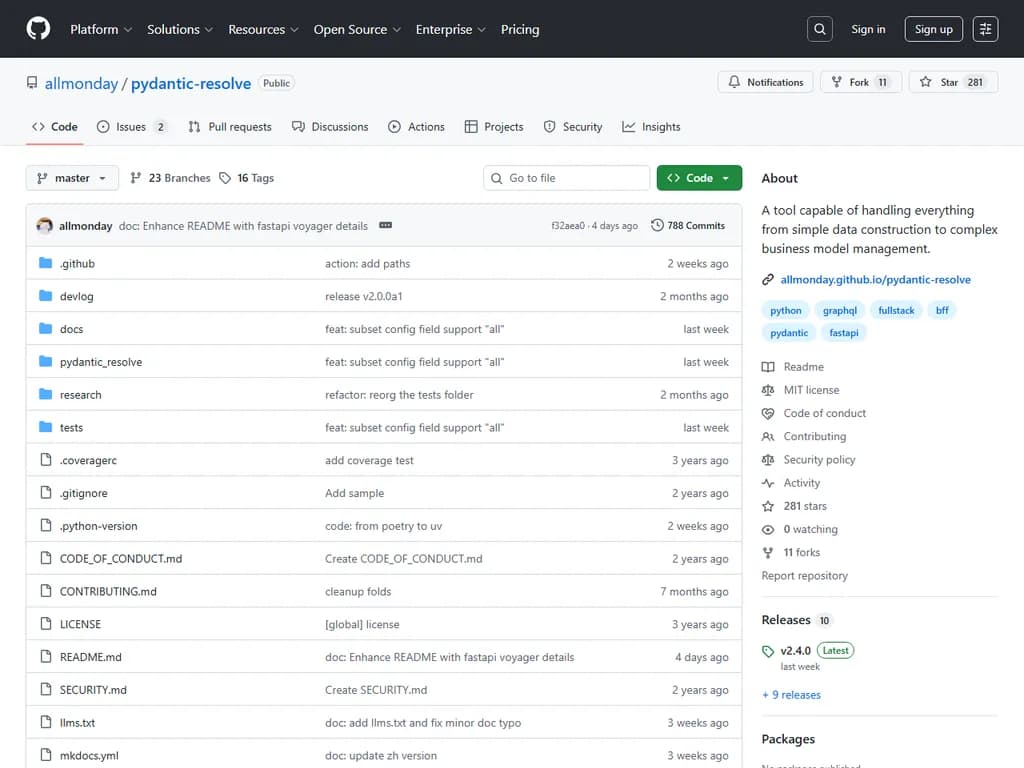Viewport: 1024px width, 768px height.
Task: Click the README.md file icon
Action: (46, 657)
